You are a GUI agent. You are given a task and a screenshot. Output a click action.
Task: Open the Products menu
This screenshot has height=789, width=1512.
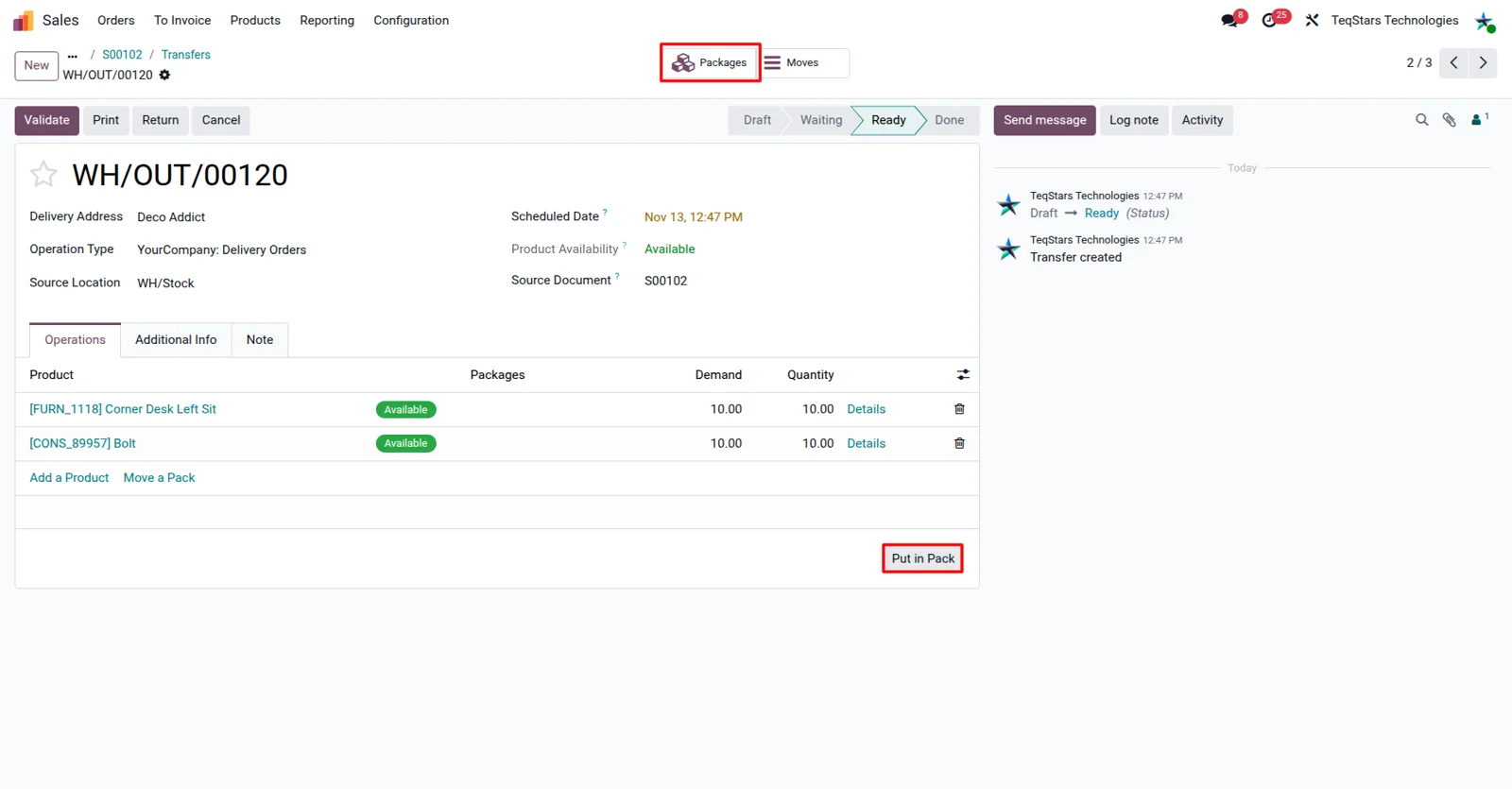tap(255, 20)
